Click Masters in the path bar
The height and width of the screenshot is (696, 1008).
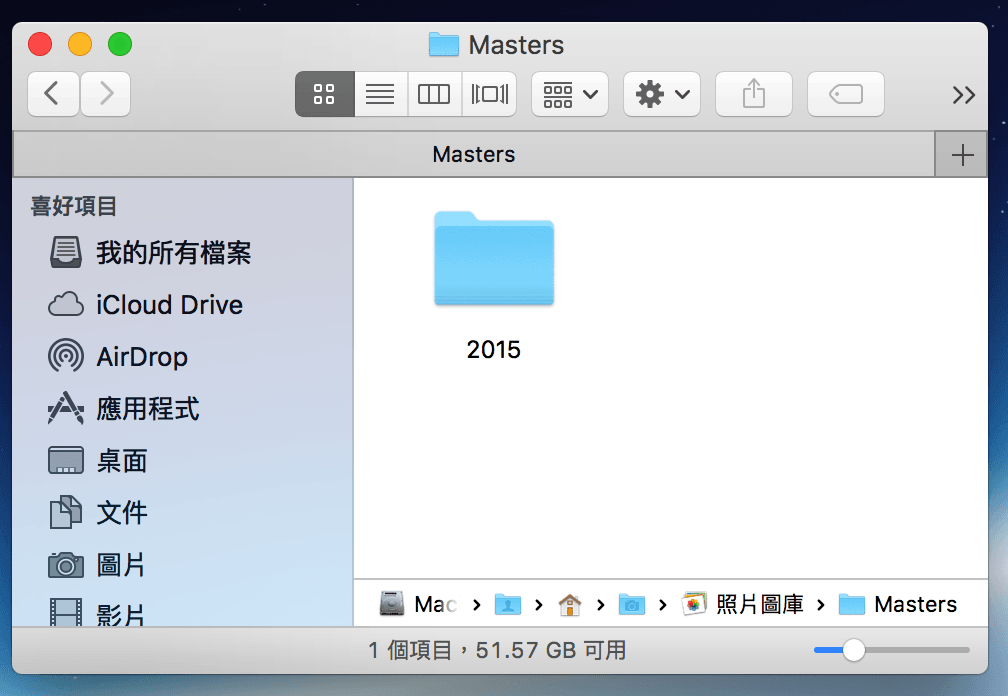pos(898,604)
